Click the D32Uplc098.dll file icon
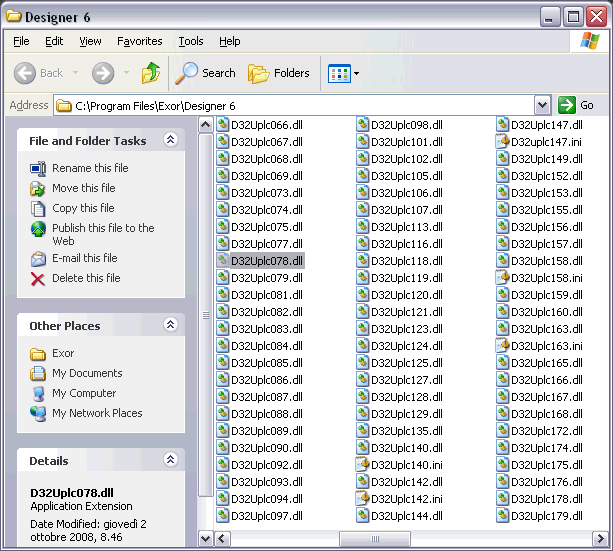Image resolution: width=613 pixels, height=551 pixels. pos(362,125)
